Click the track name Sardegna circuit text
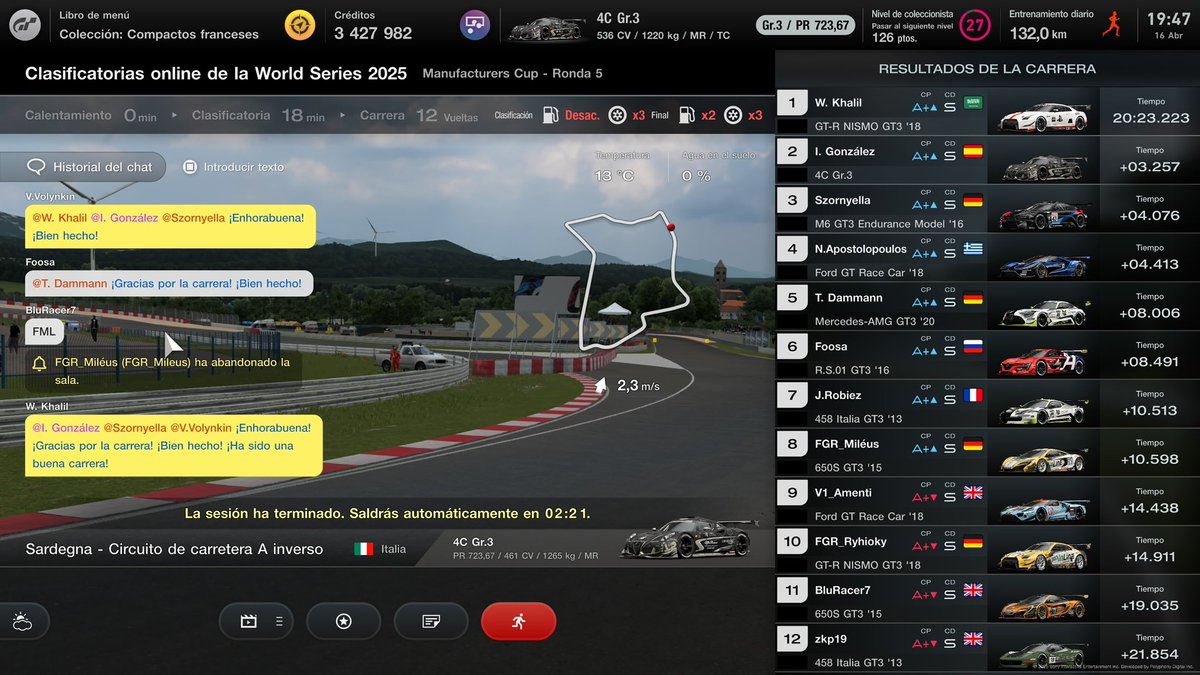 point(174,549)
